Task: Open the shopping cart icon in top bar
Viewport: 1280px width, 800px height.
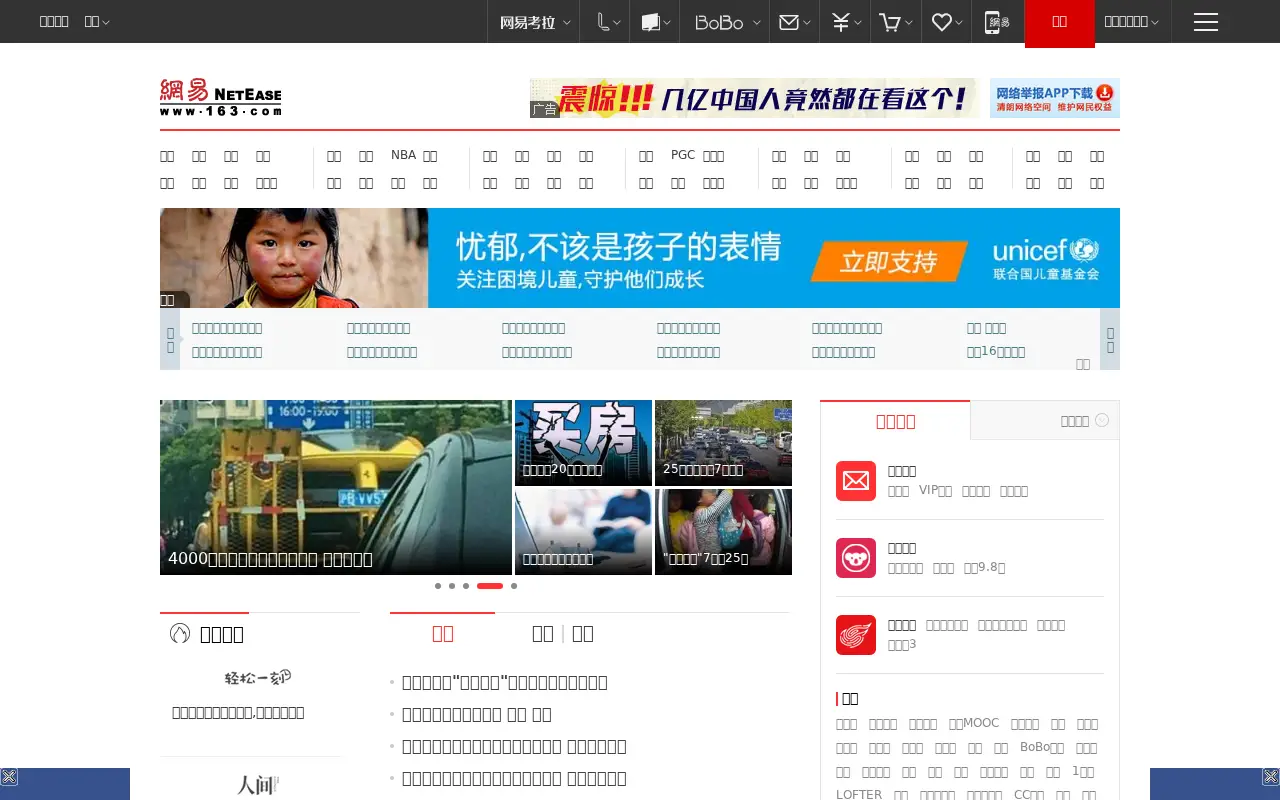Action: click(x=889, y=22)
